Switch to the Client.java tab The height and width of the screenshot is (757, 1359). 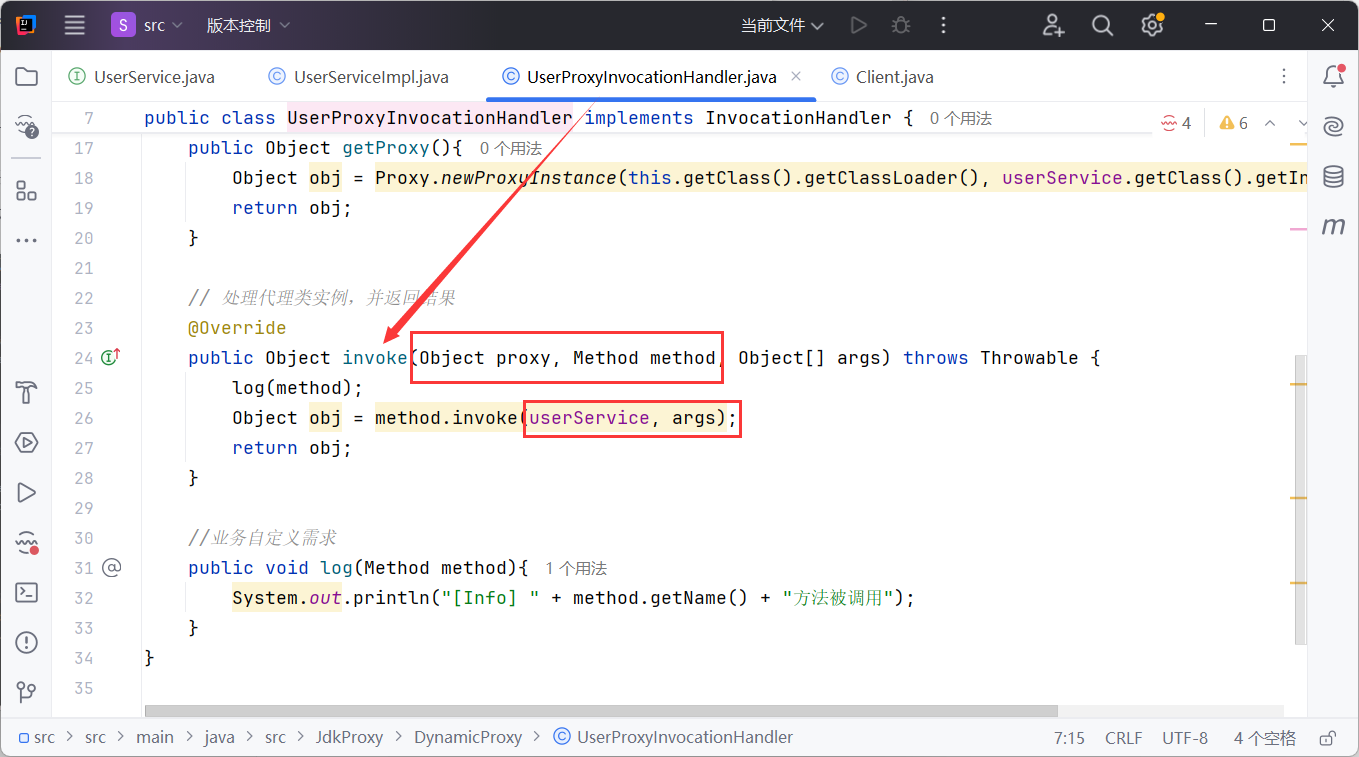coord(894,77)
